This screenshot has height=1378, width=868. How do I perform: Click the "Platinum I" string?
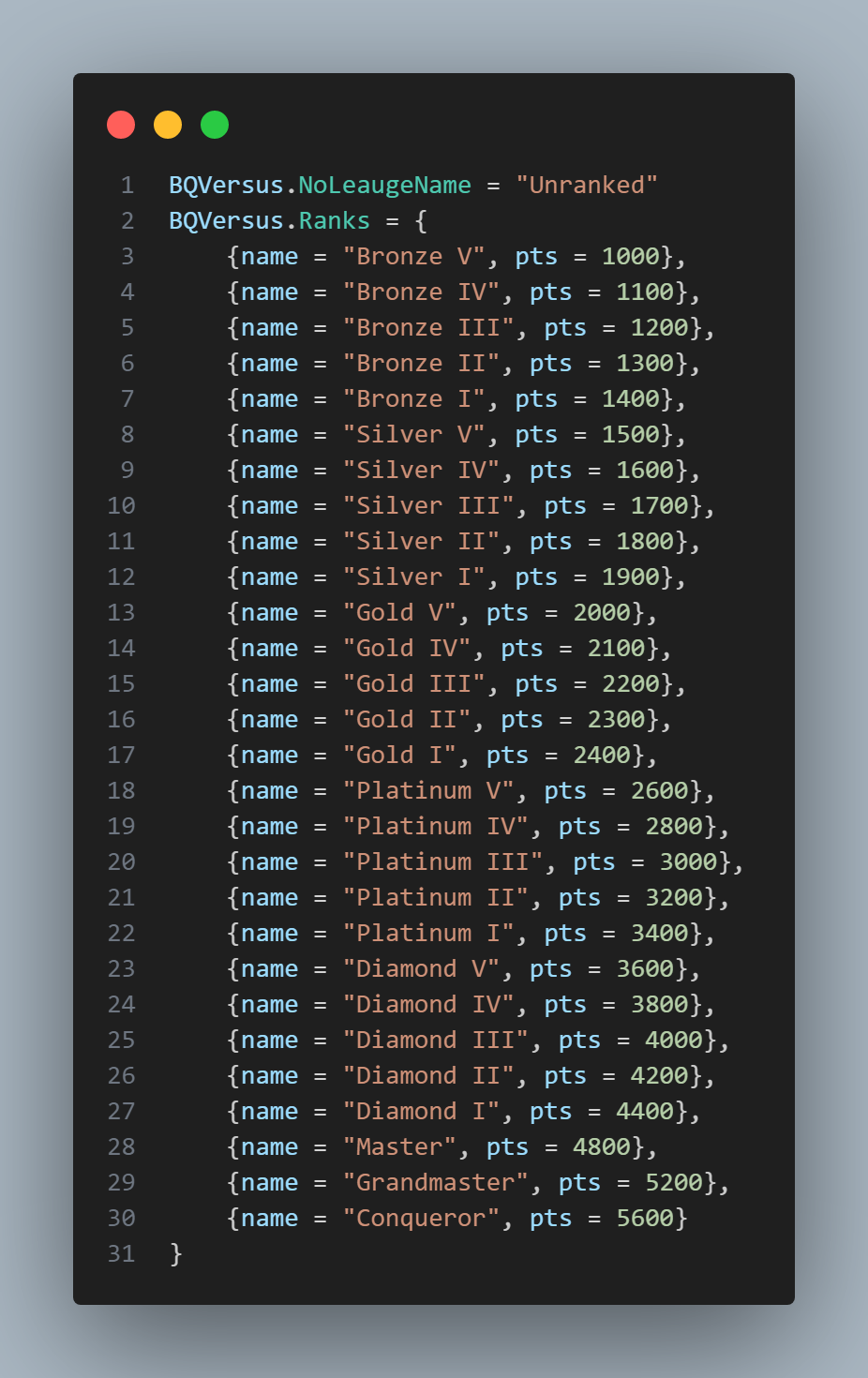coord(428,933)
